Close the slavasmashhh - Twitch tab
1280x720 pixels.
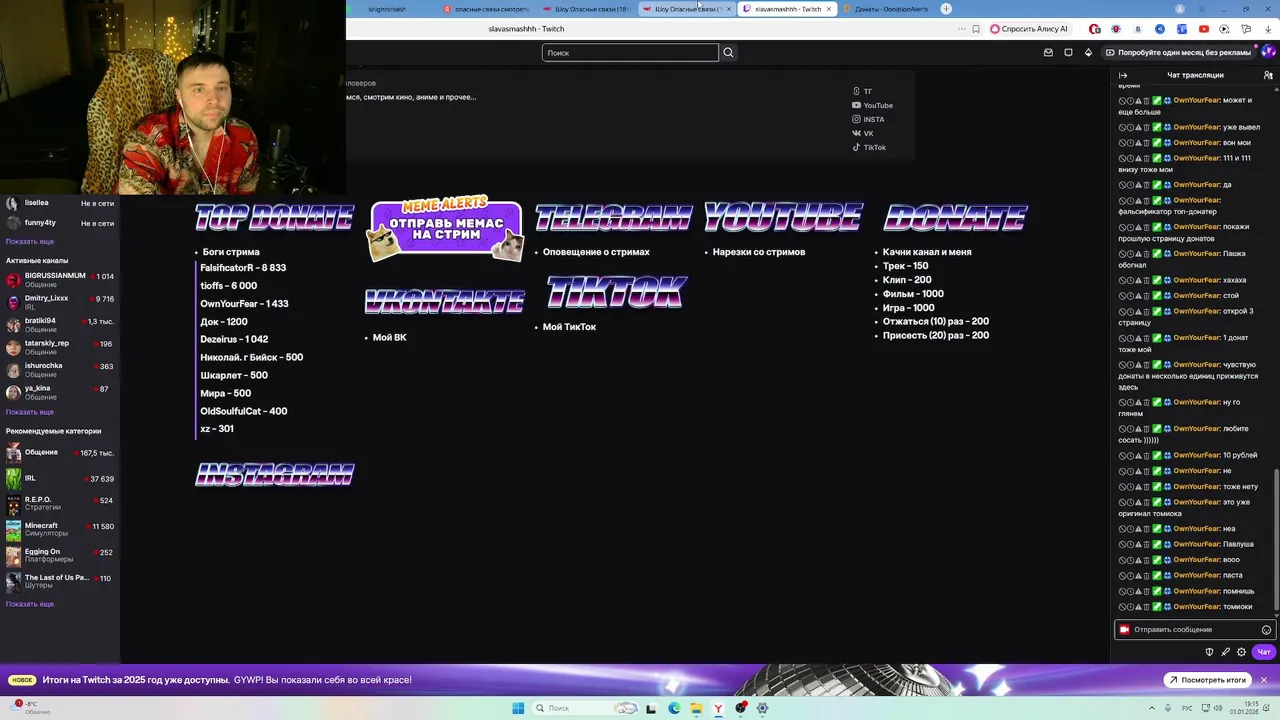pyautogui.click(x=829, y=9)
